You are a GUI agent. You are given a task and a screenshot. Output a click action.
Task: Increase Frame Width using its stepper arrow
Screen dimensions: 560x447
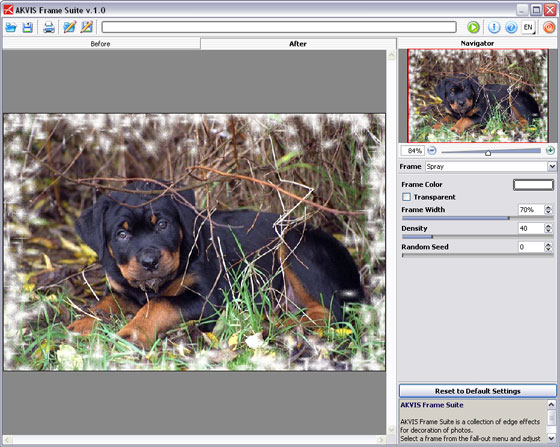point(548,207)
